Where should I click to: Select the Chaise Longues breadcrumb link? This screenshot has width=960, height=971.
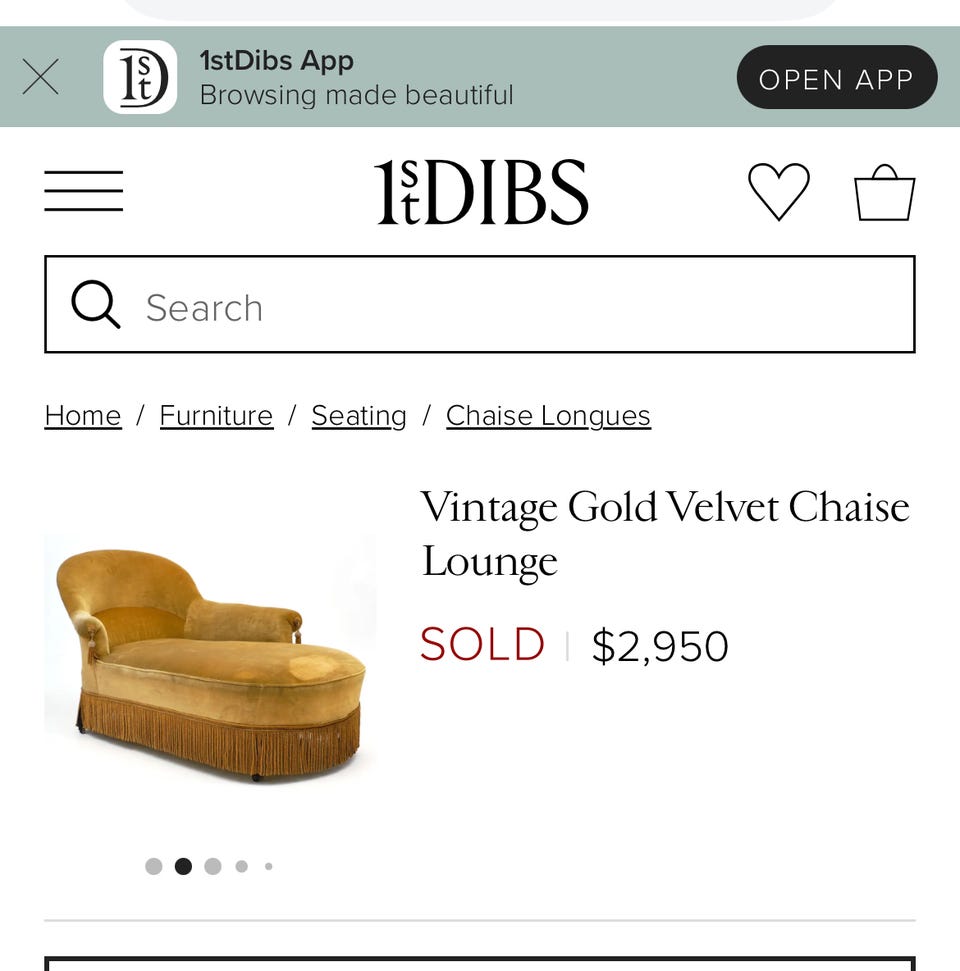tap(548, 416)
